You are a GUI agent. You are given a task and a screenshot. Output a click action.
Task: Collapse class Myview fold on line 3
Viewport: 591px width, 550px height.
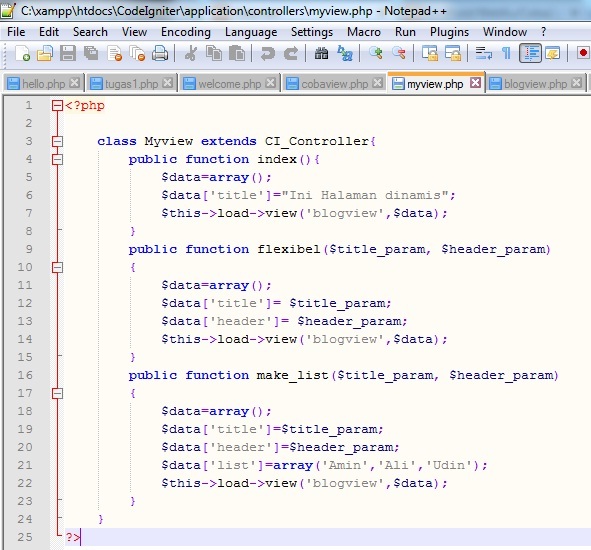[57, 141]
